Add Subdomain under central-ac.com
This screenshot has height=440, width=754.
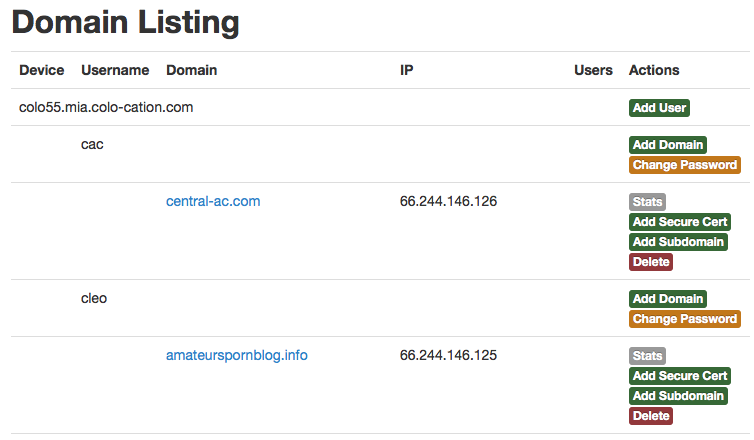coord(678,242)
